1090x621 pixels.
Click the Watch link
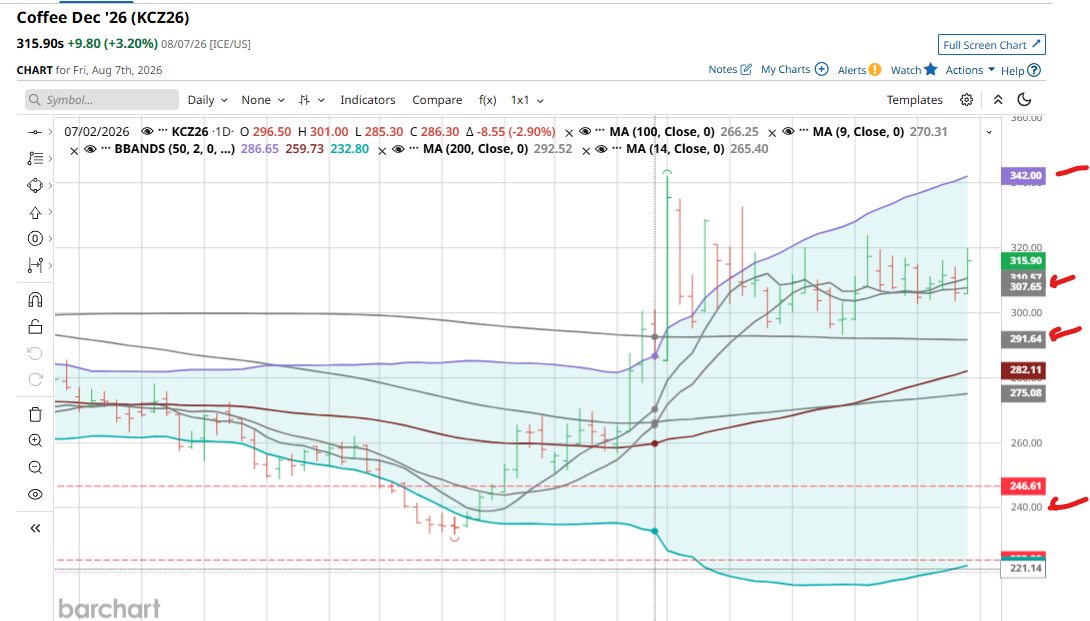pos(906,70)
